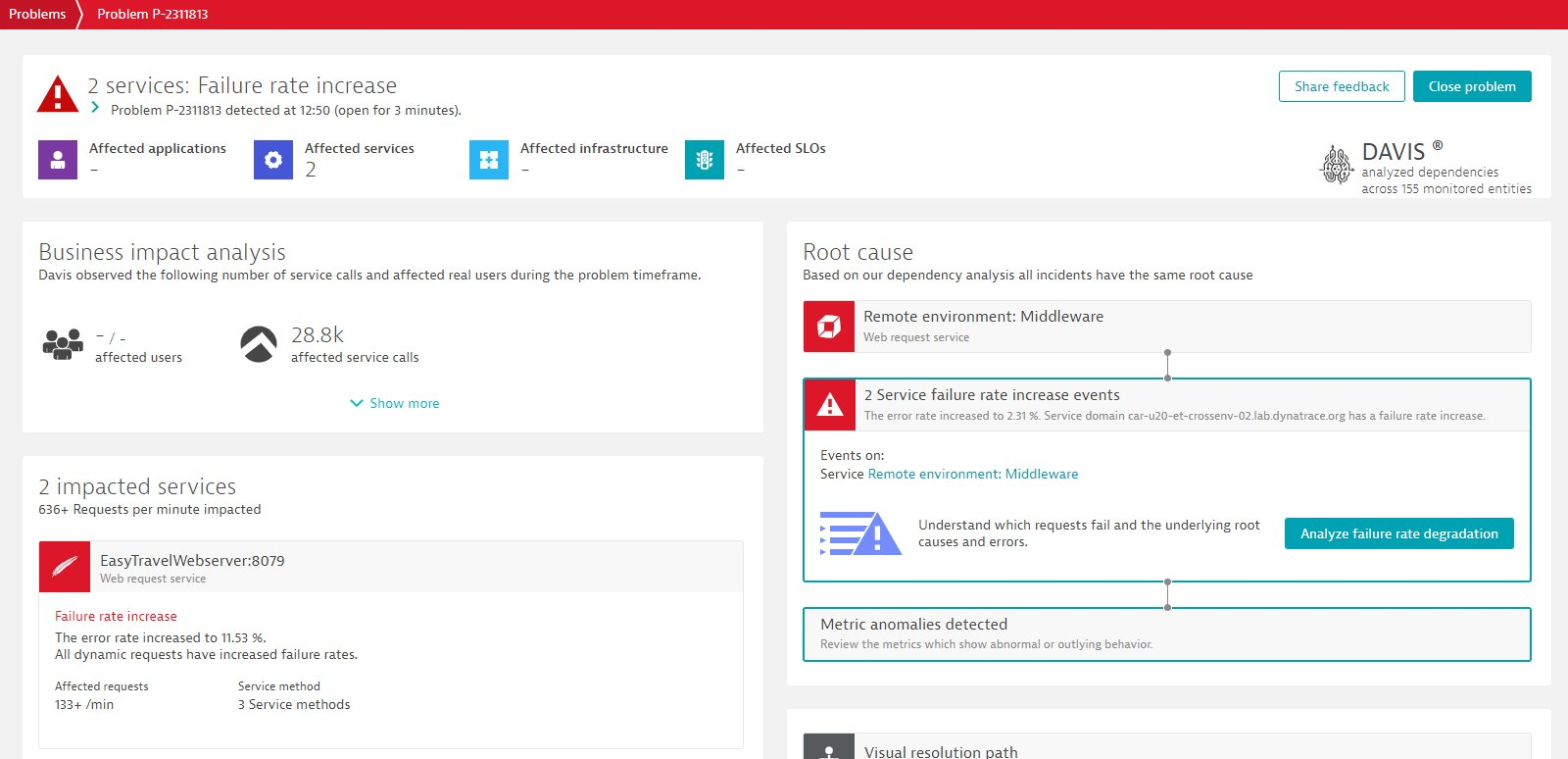The width and height of the screenshot is (1568, 759).
Task: Expand Show more in business impact
Action: pos(394,403)
